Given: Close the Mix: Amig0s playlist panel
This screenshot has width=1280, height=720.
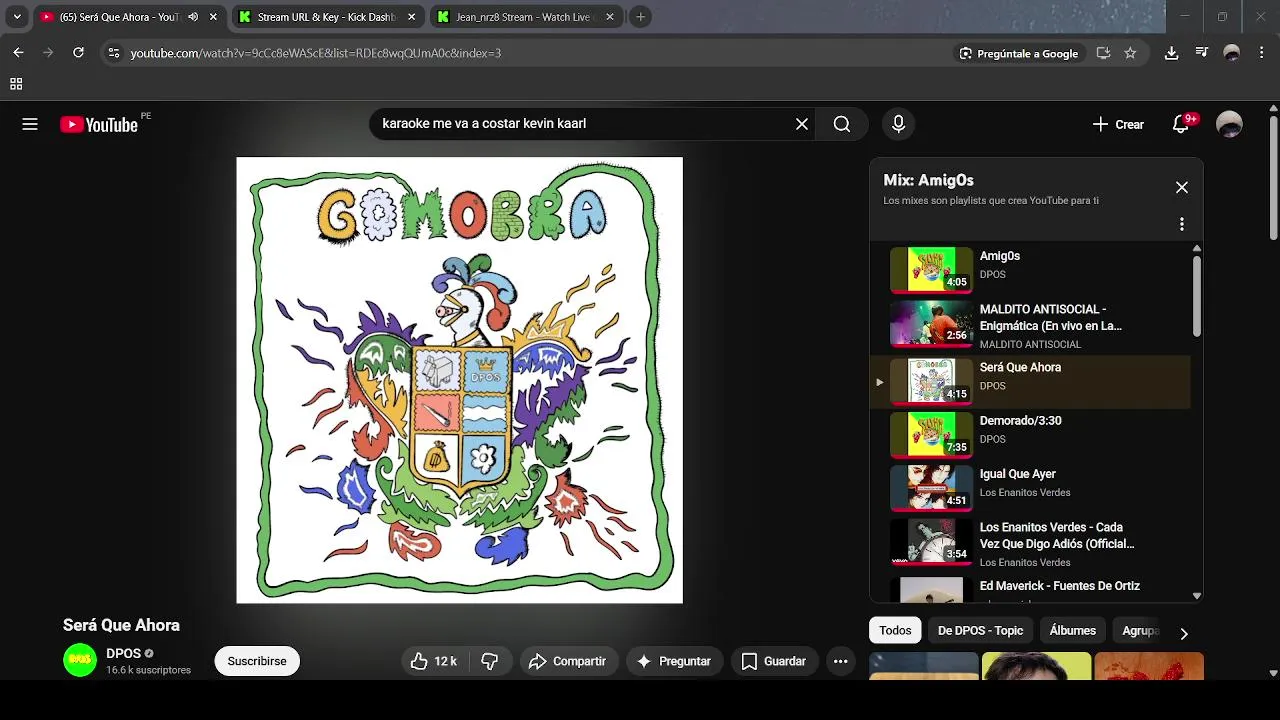Looking at the screenshot, I should point(1182,187).
